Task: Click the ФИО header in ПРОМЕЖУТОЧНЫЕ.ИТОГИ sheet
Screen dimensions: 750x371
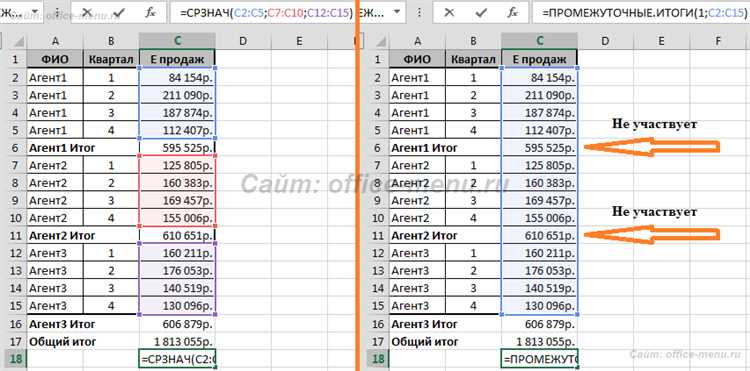Action: coord(418,59)
